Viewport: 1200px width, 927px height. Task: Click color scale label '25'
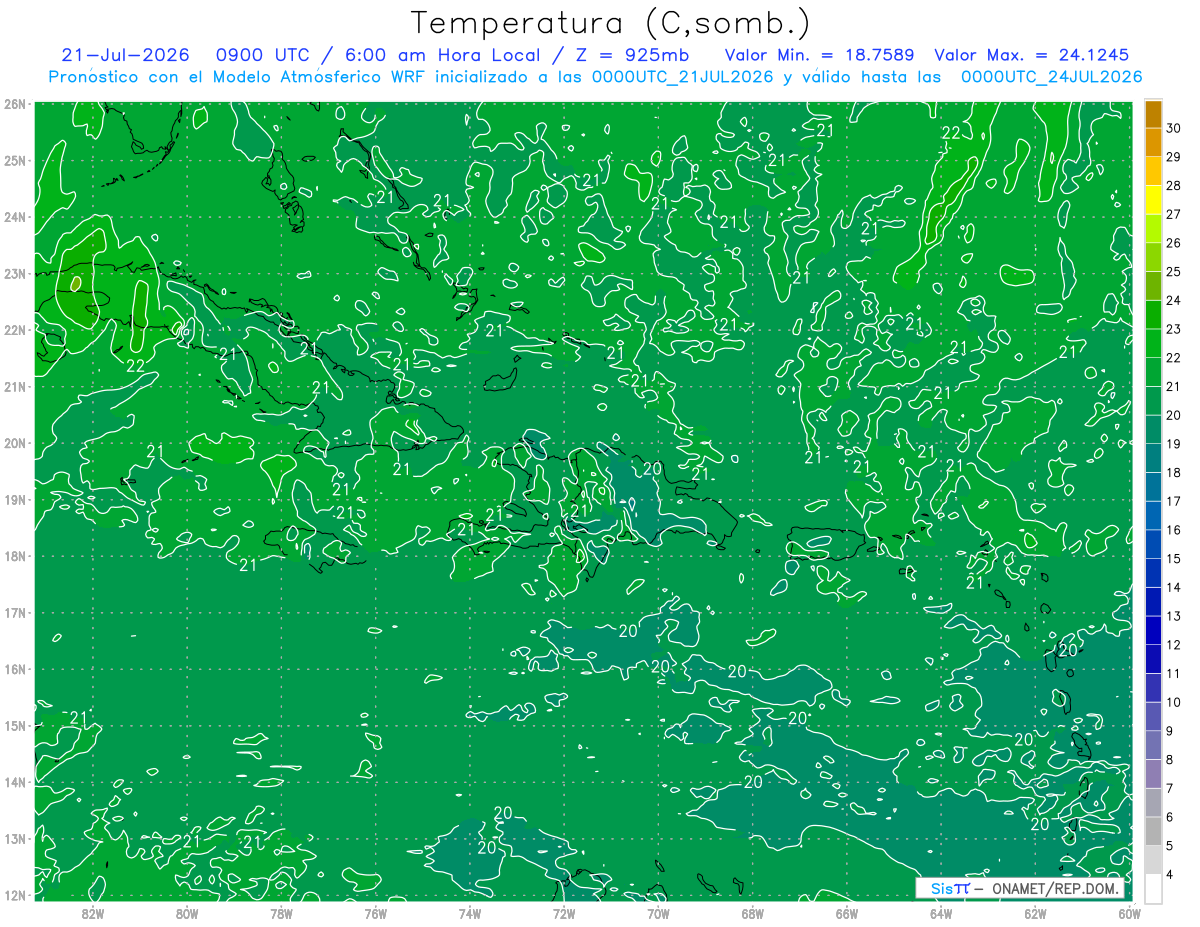[1174, 271]
